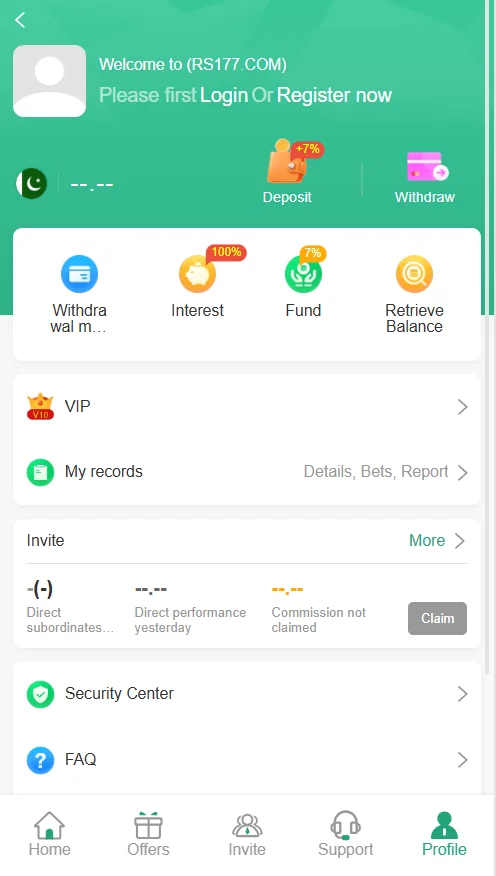The image size is (496, 876).
Task: Click the grey Claim button
Action: (x=437, y=618)
